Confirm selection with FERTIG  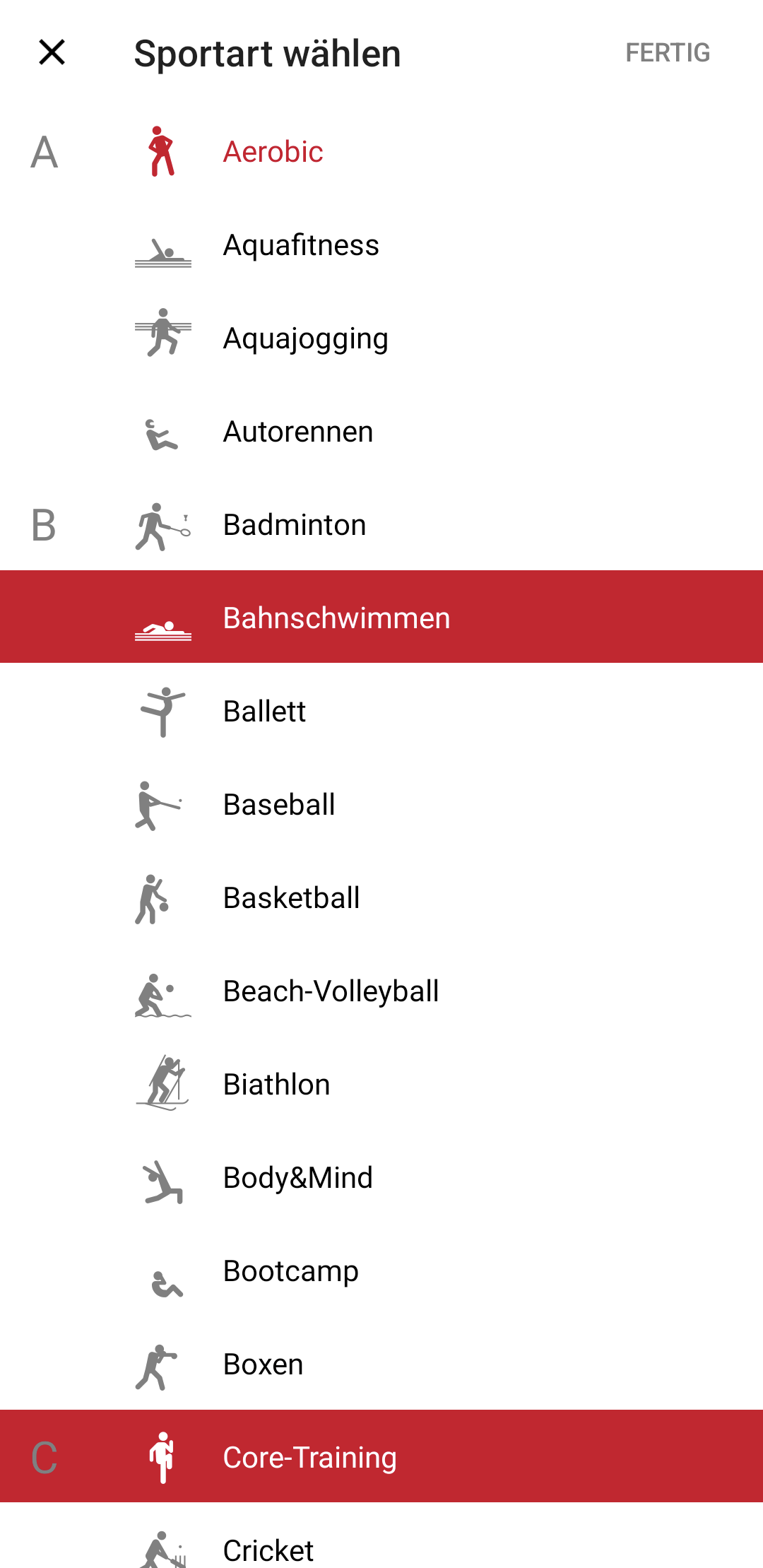point(668,52)
